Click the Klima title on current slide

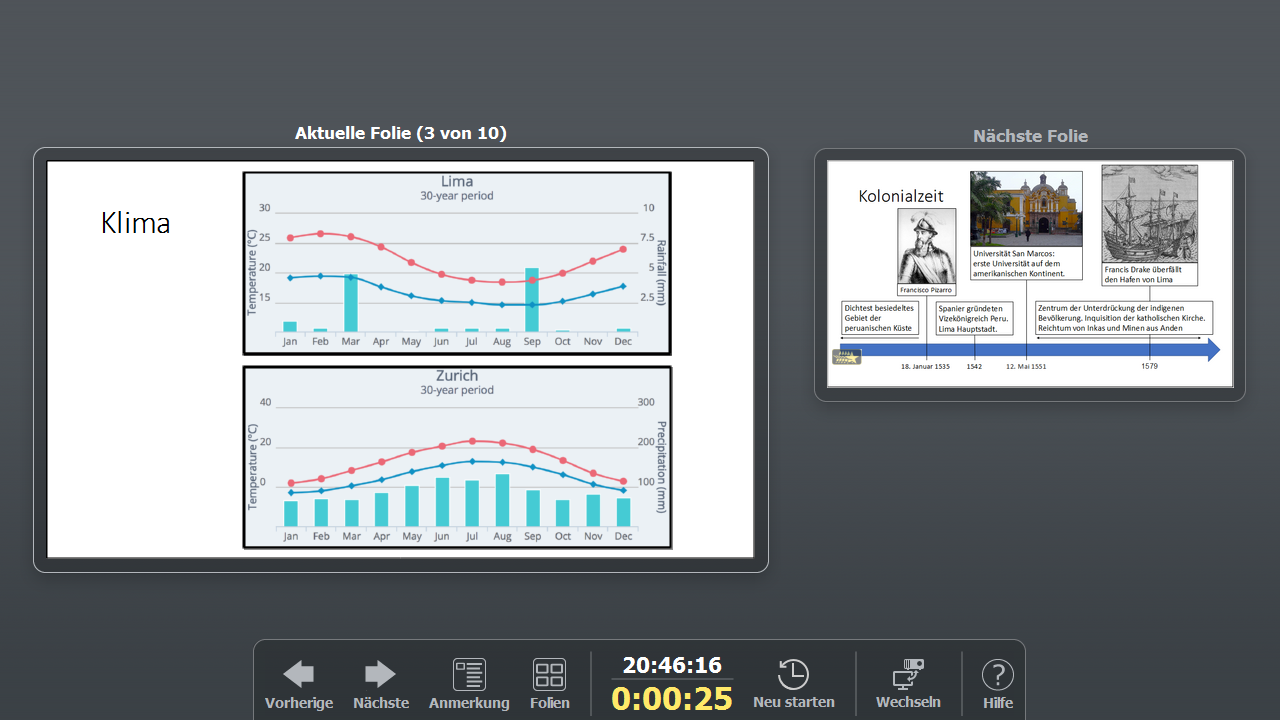coord(135,223)
